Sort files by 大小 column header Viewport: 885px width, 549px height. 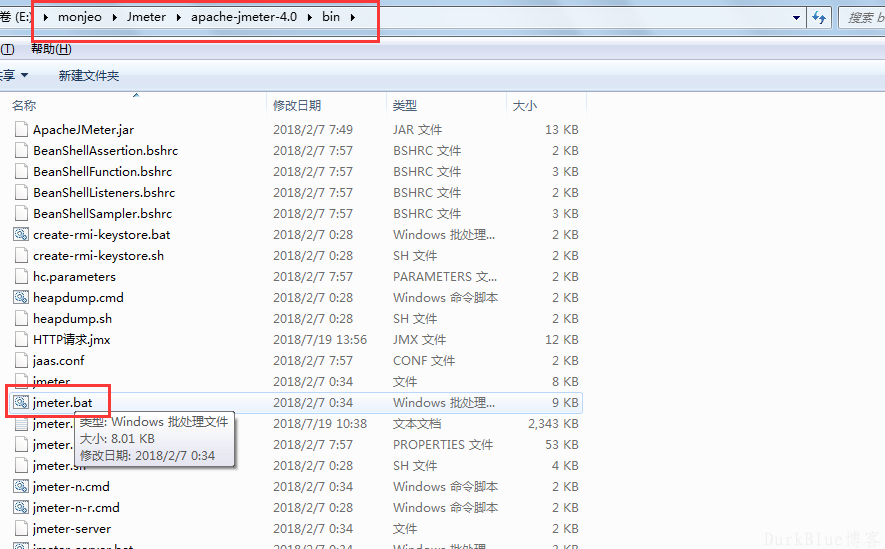pyautogui.click(x=524, y=106)
